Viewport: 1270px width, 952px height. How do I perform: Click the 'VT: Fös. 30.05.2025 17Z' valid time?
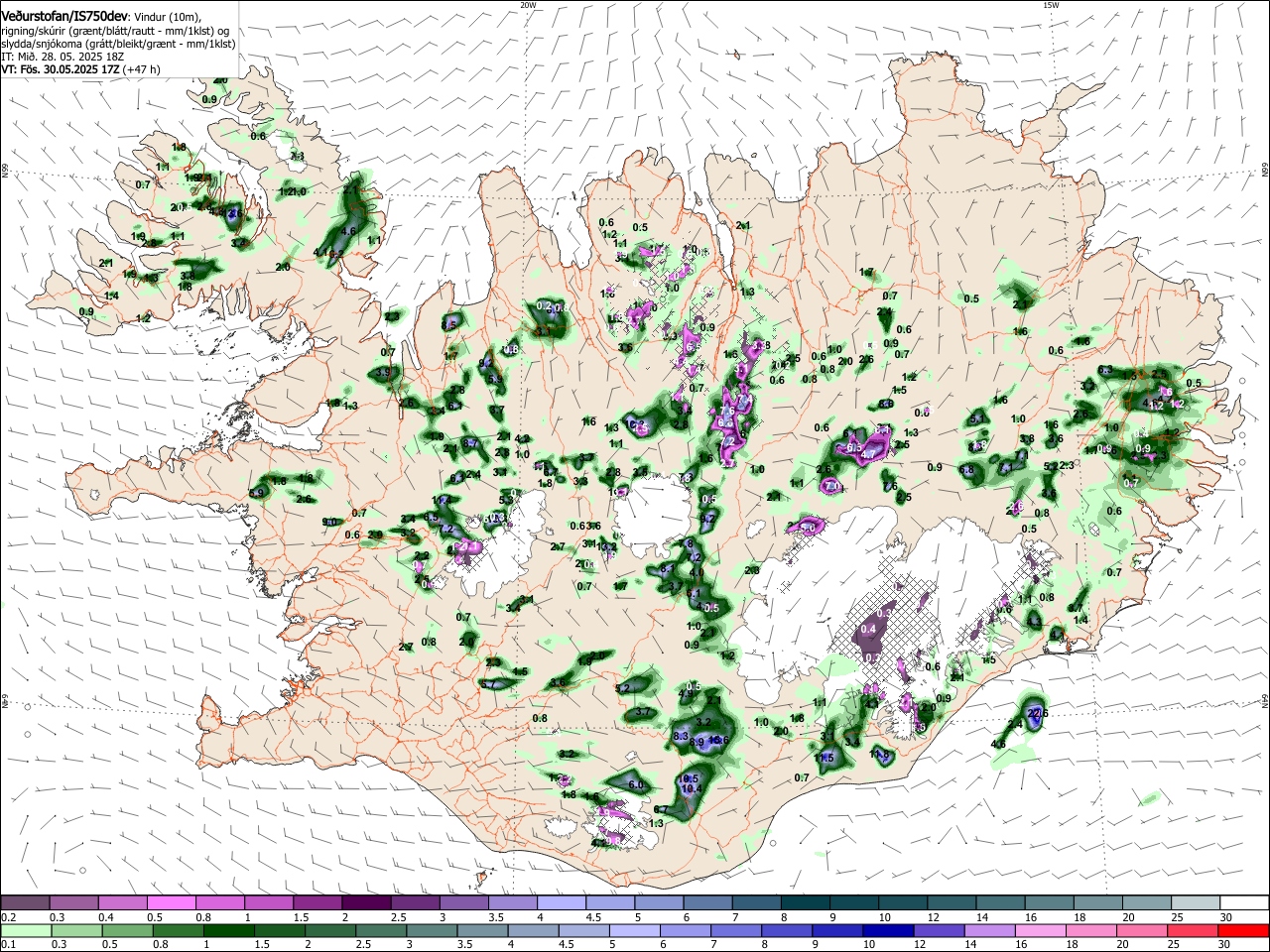62,69
